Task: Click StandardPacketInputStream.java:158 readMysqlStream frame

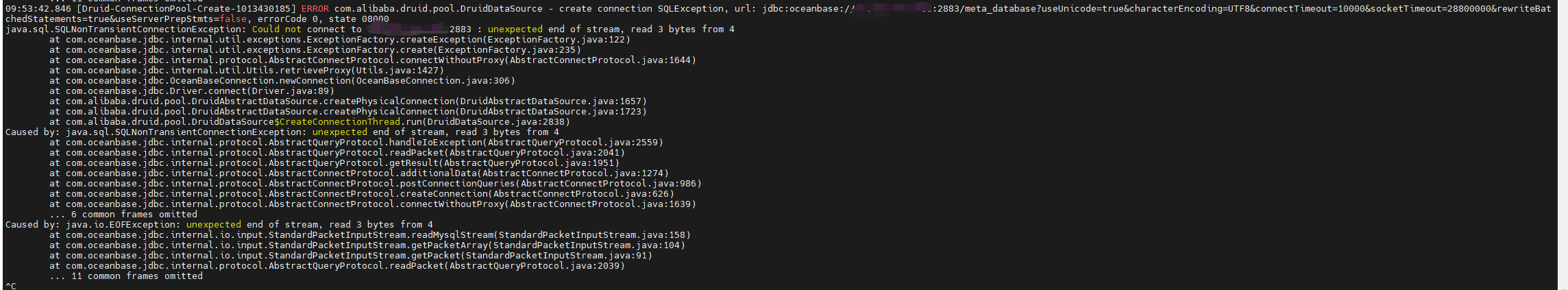Action: tap(370, 235)
